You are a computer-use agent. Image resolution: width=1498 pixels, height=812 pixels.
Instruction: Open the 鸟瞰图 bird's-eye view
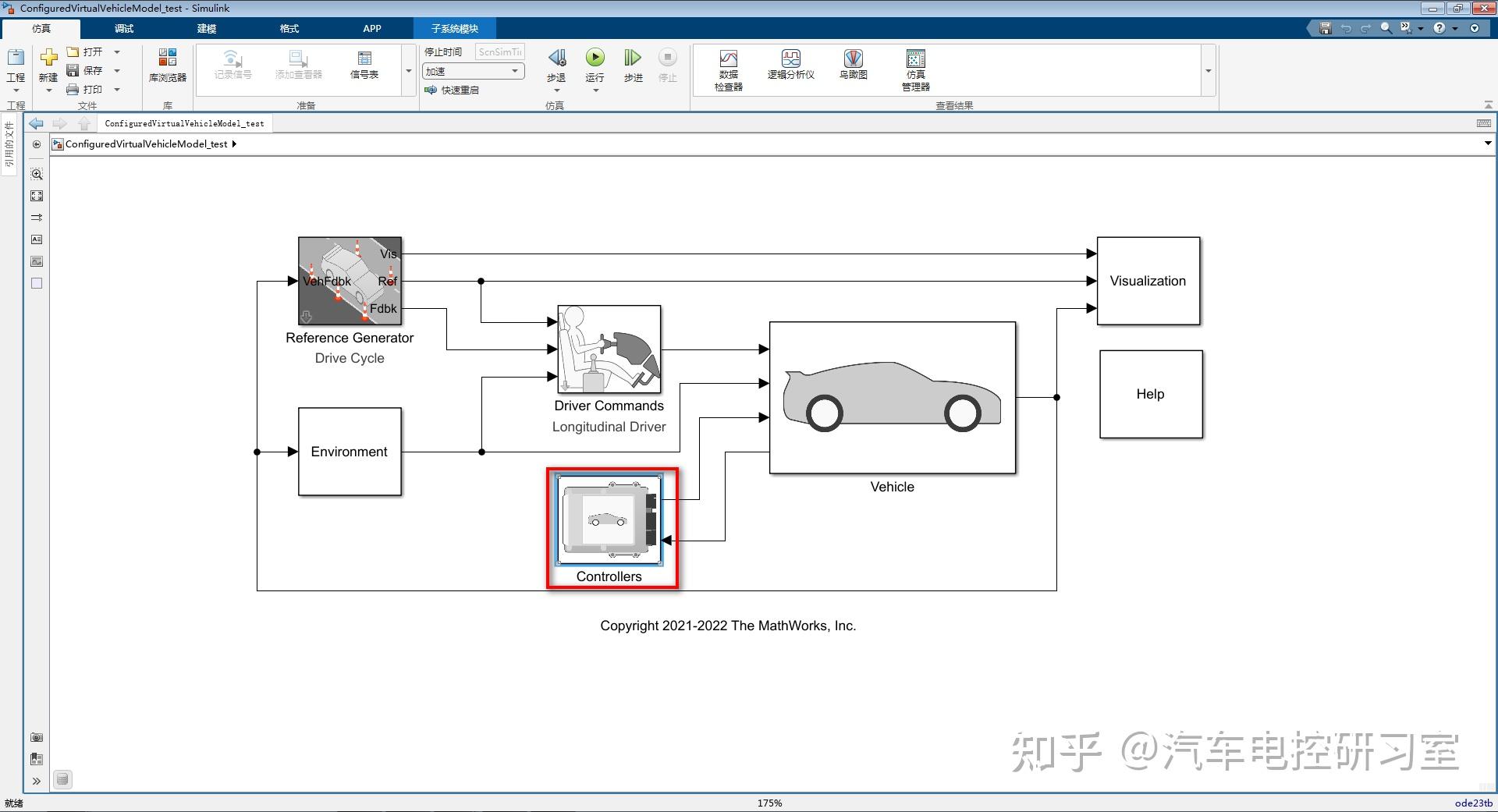[852, 66]
